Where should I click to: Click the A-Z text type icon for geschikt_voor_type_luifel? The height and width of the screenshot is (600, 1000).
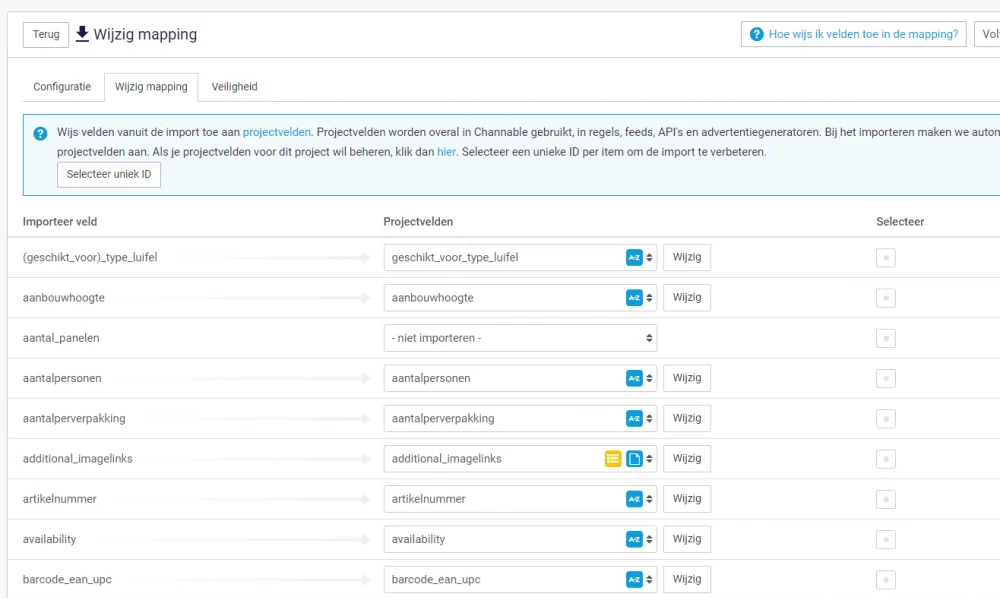(x=634, y=258)
